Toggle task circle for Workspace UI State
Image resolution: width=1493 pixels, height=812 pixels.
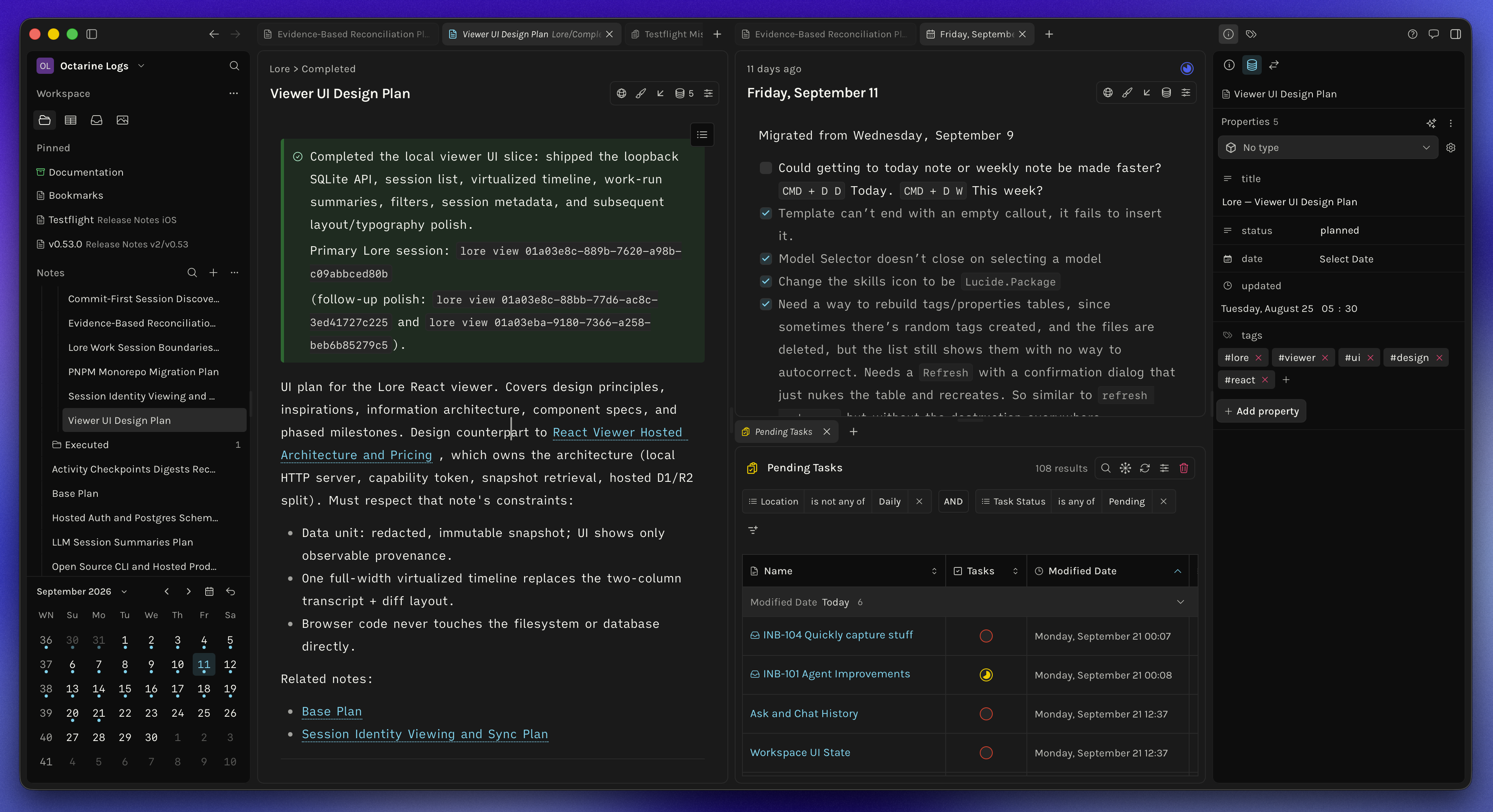pyautogui.click(x=985, y=753)
